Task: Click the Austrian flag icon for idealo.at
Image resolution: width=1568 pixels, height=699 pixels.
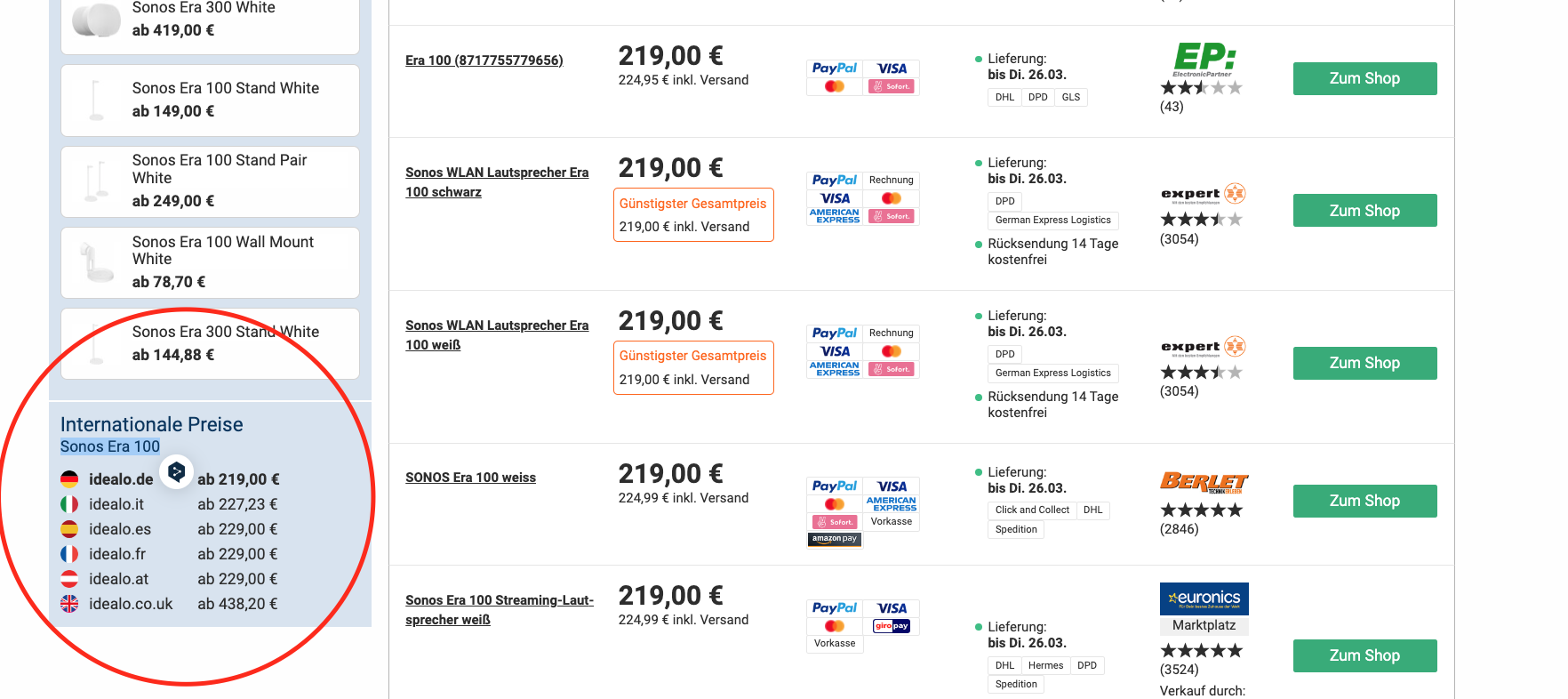Action: click(x=69, y=579)
